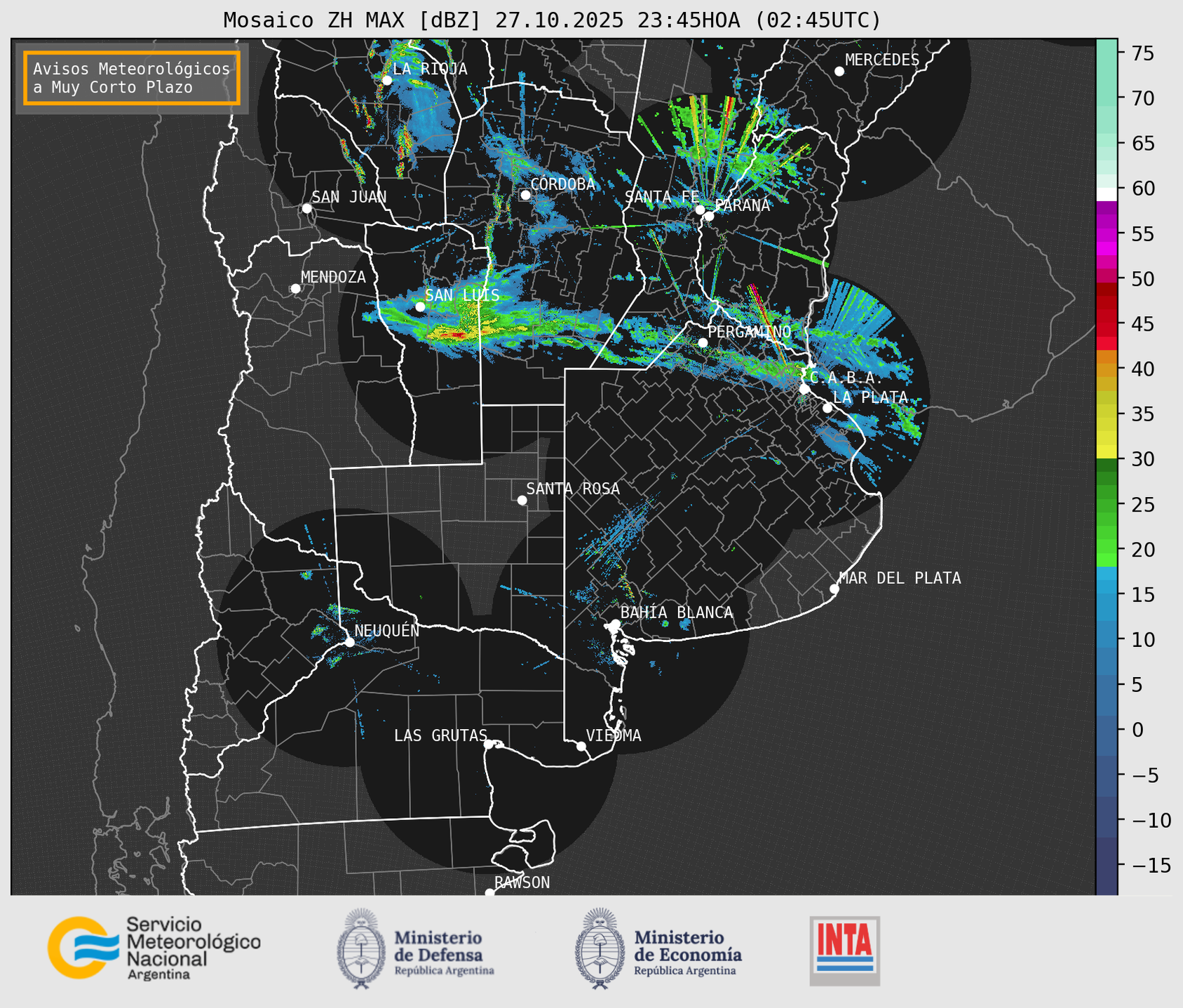The width and height of the screenshot is (1183, 1008).
Task: Click the Mercedes city marker dot
Action: pyautogui.click(x=839, y=71)
